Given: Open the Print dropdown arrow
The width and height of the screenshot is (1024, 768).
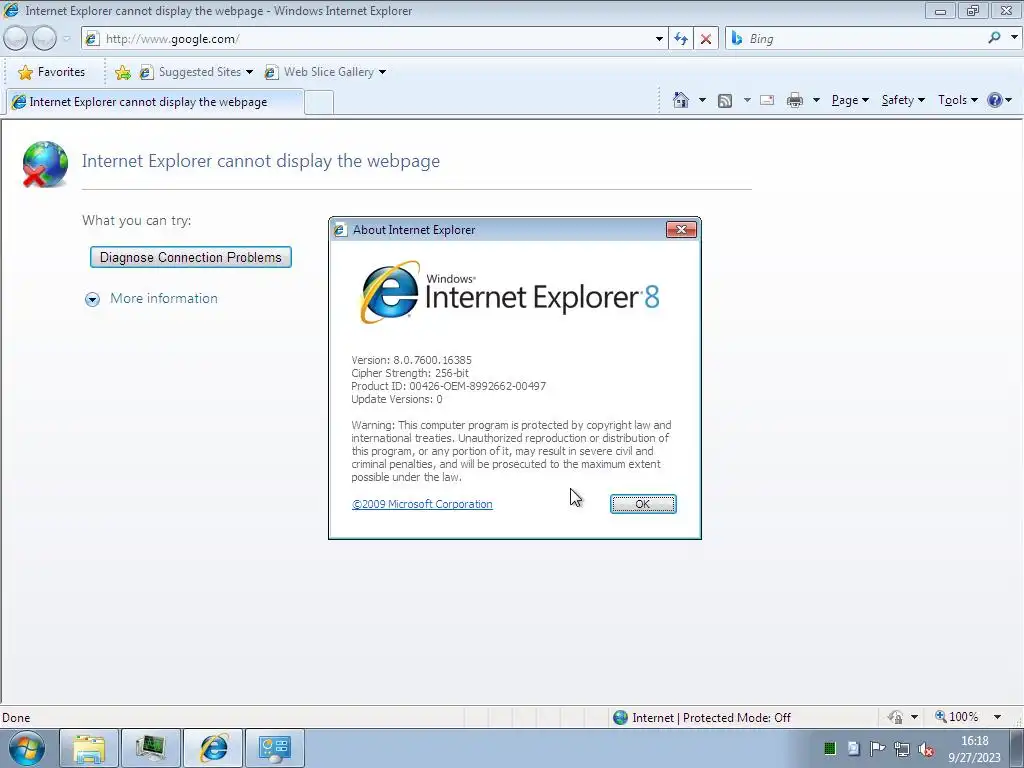Looking at the screenshot, I should (x=816, y=100).
